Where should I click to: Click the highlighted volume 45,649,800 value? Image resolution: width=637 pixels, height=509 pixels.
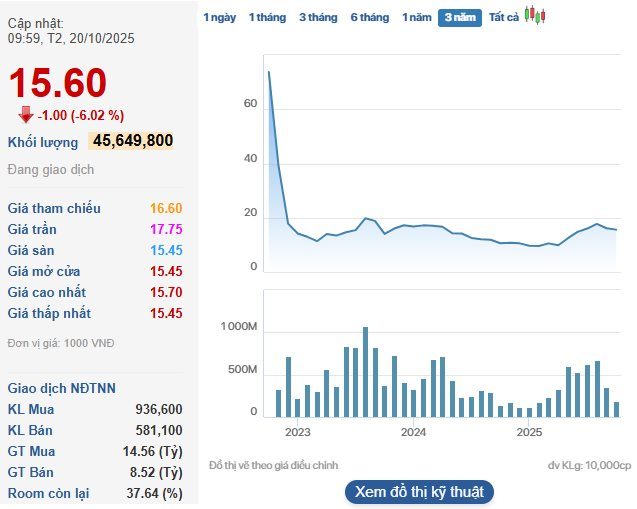tap(132, 141)
